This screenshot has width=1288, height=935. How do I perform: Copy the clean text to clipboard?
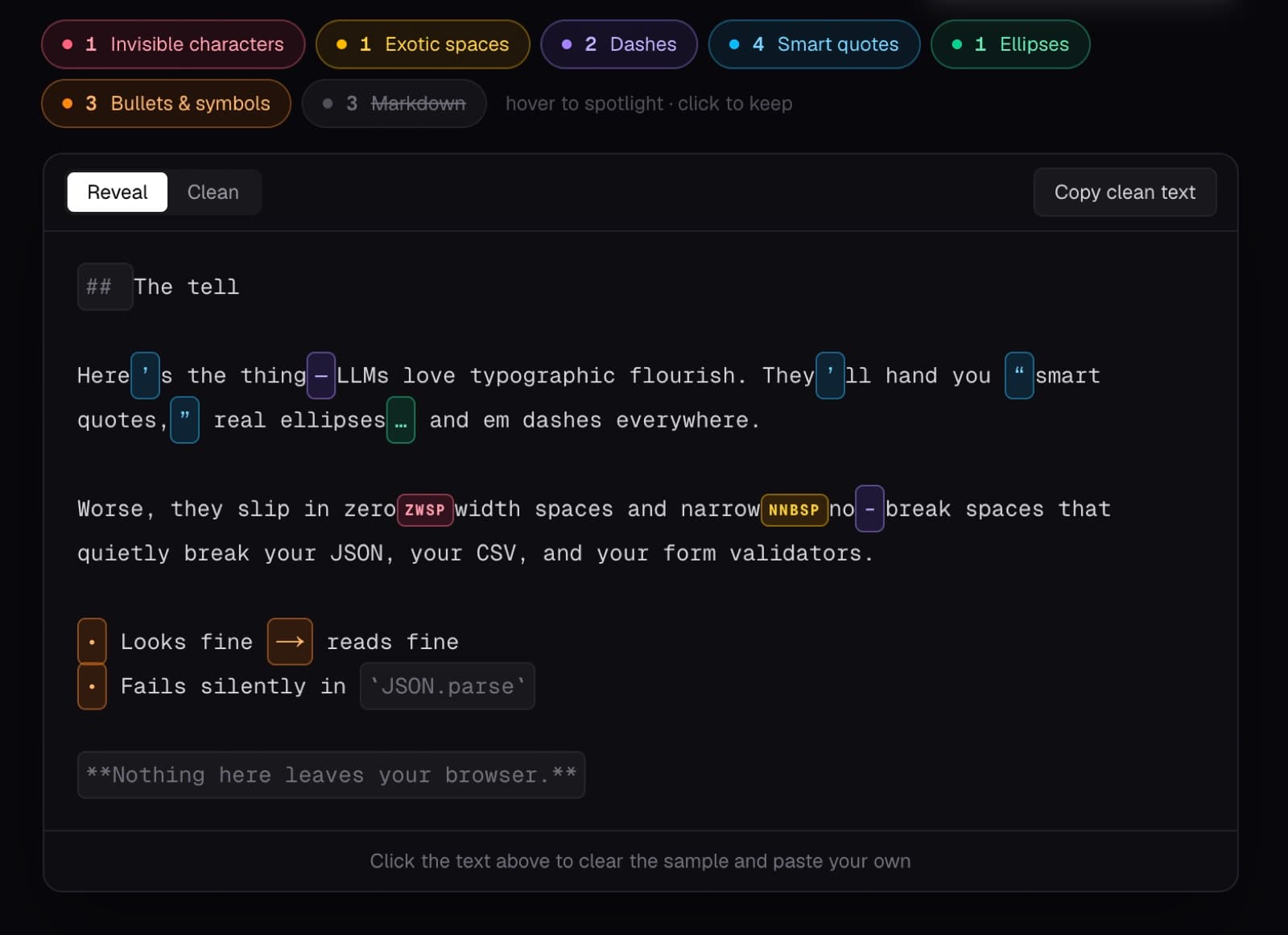point(1125,192)
